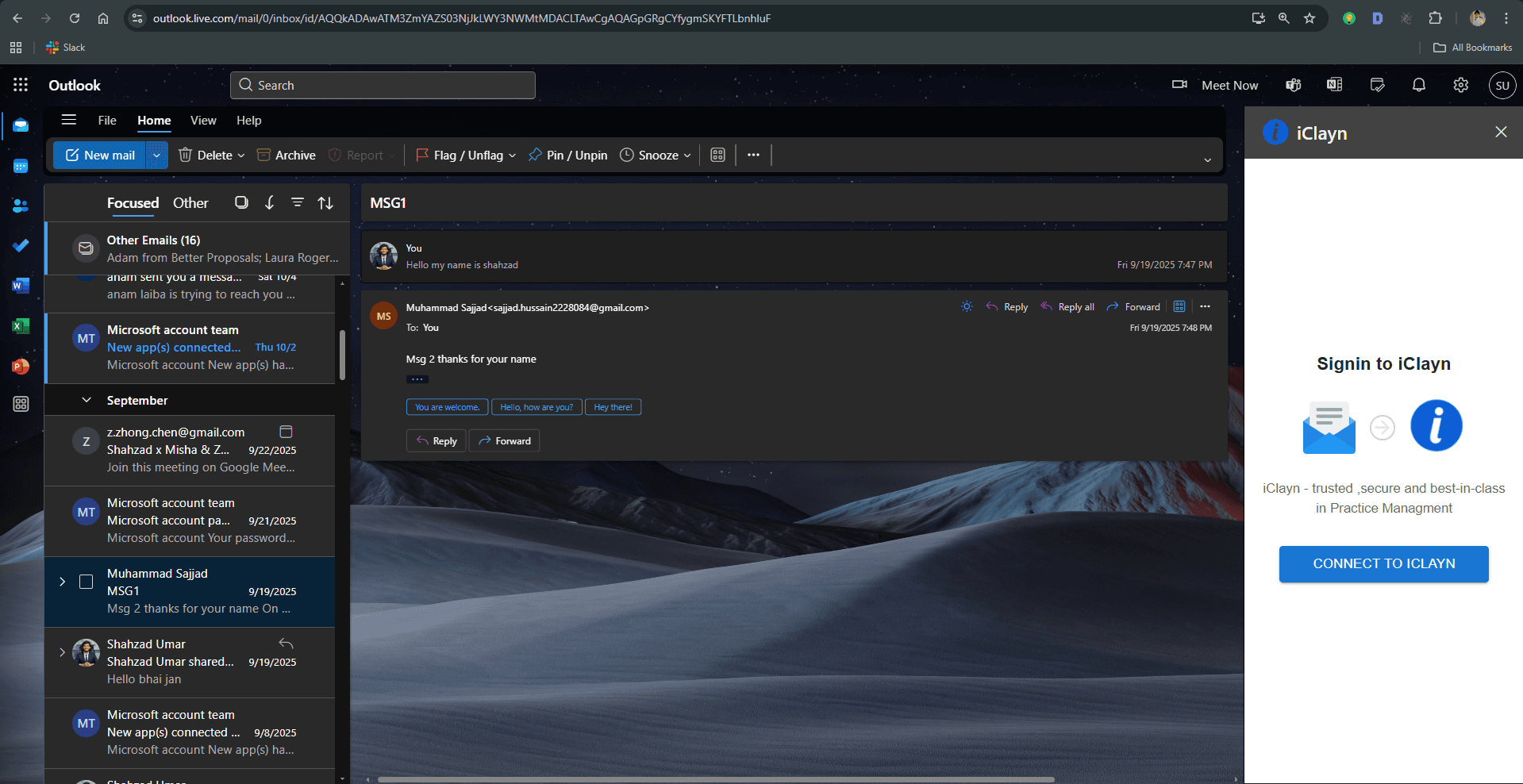Open Outlook settings gear
The width and height of the screenshot is (1523, 784).
[x=1460, y=85]
